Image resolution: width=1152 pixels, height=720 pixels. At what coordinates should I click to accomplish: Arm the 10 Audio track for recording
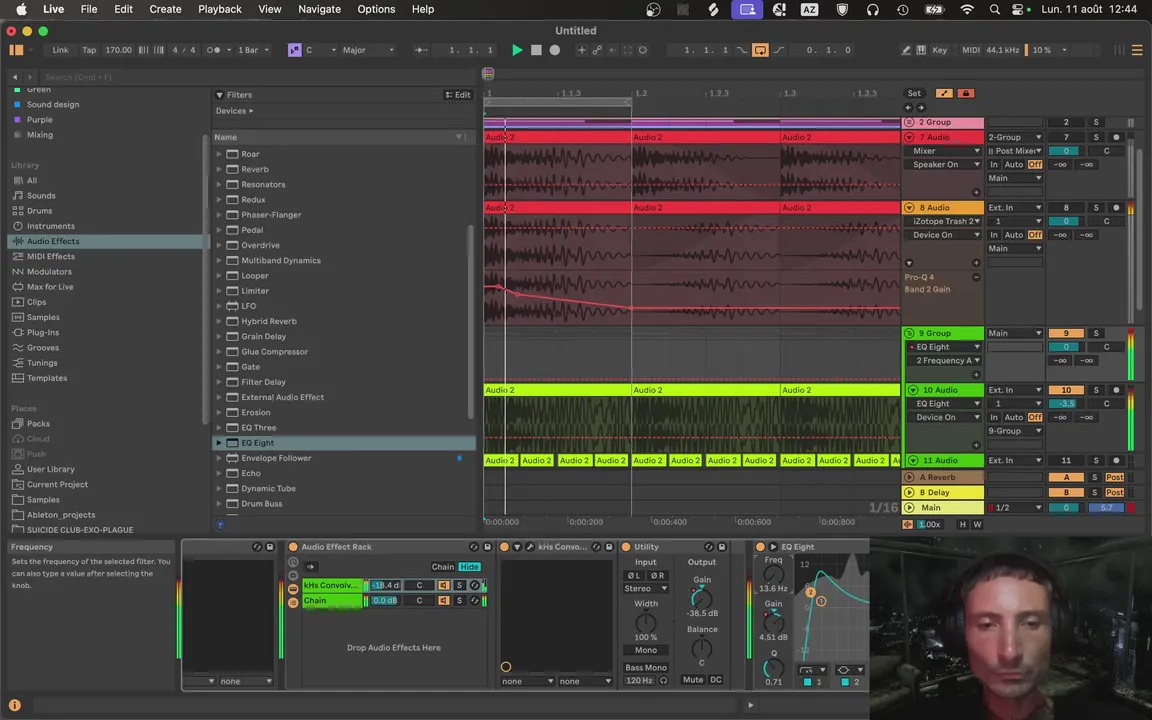1116,389
